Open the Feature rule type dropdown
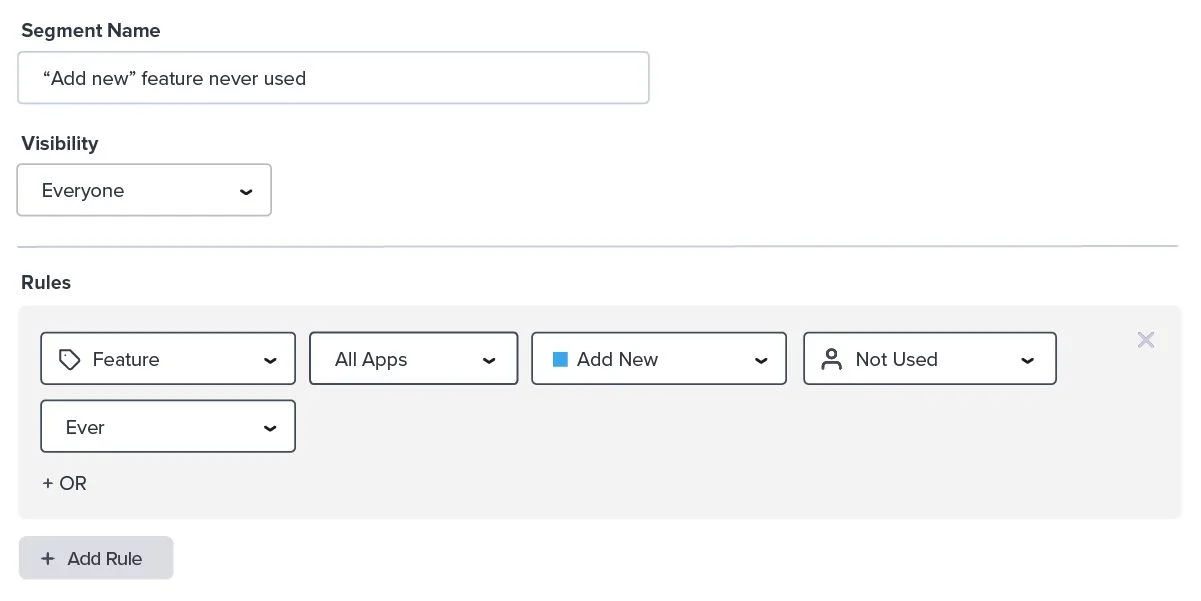Screen dimensions: 1201x601 coord(167,359)
